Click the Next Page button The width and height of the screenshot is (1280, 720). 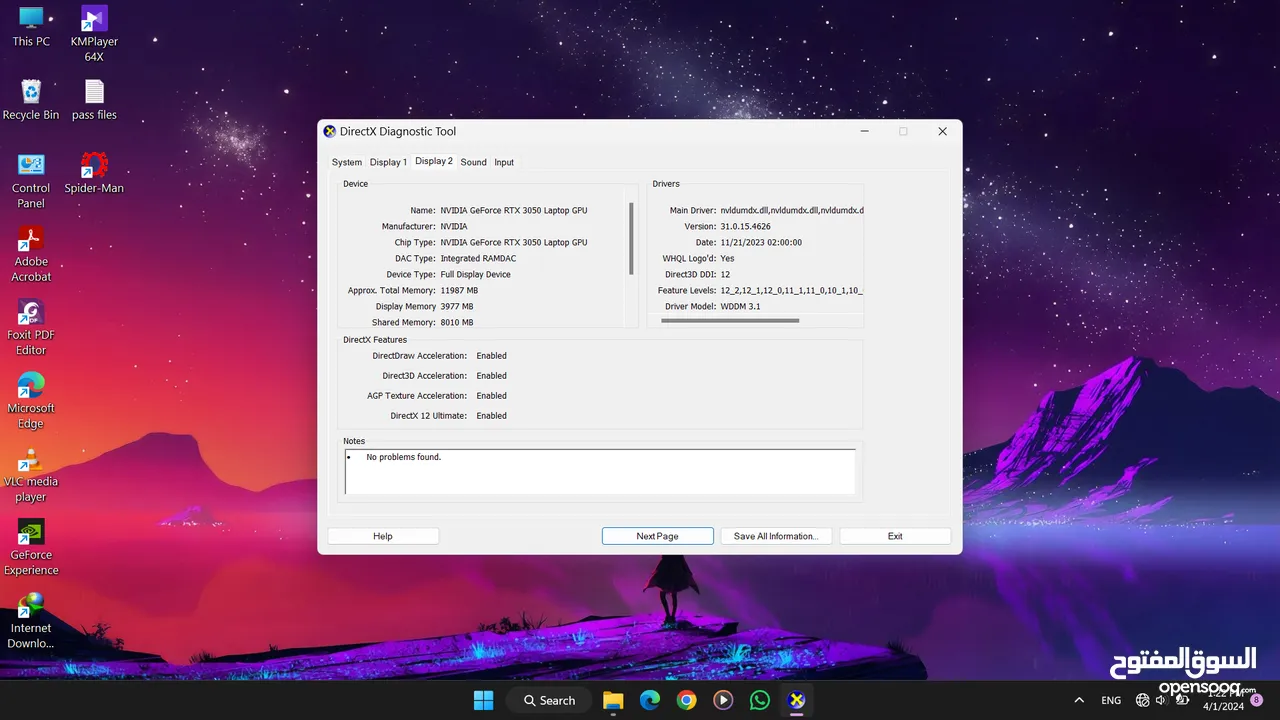click(x=657, y=536)
